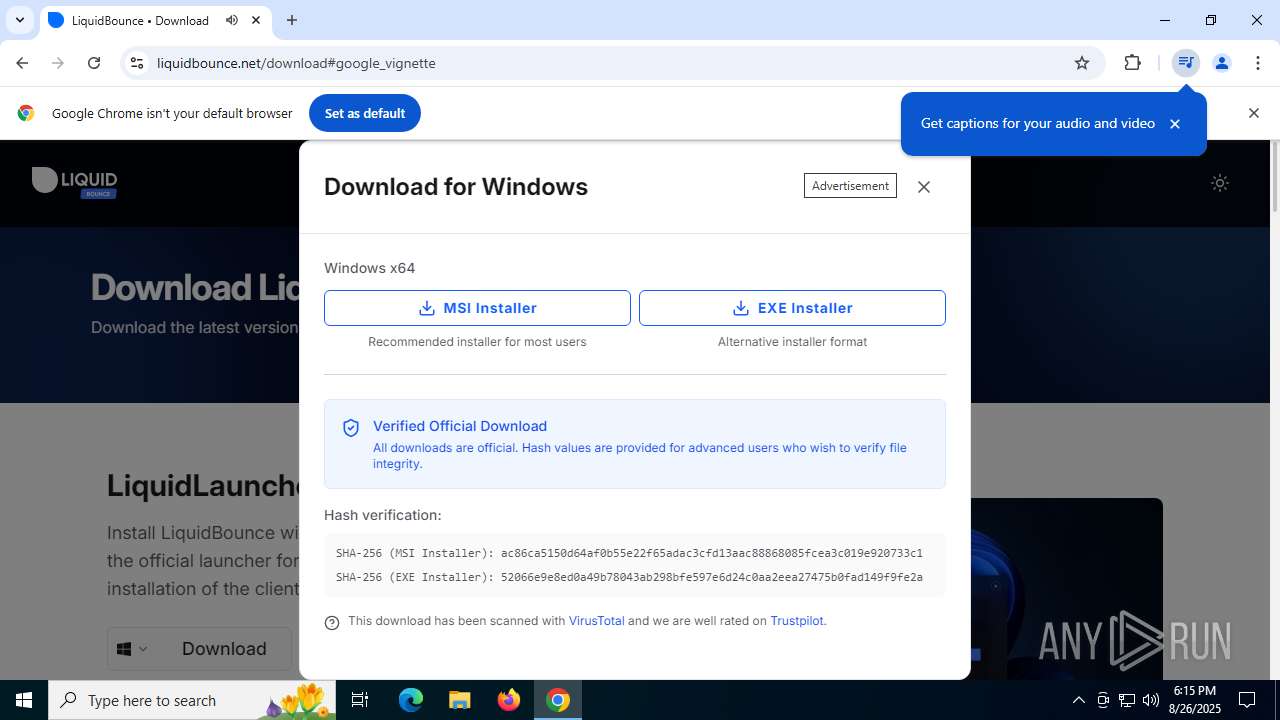Open the network tray icon
The image size is (1280, 720).
(x=1127, y=700)
